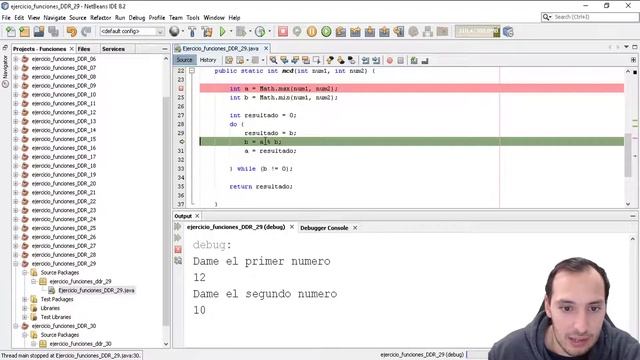Pause the debugger with the orange pause icon

(x=311, y=31)
